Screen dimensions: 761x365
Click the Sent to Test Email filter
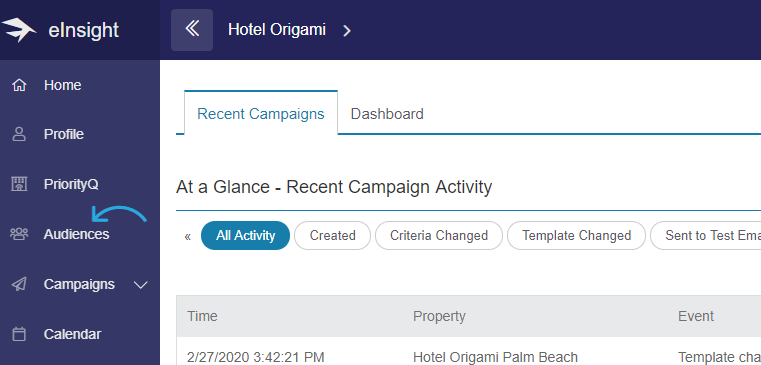point(706,236)
